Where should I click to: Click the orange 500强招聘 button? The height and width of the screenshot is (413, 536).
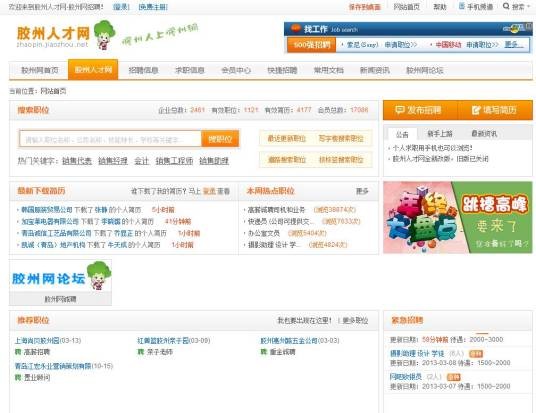click(x=312, y=45)
